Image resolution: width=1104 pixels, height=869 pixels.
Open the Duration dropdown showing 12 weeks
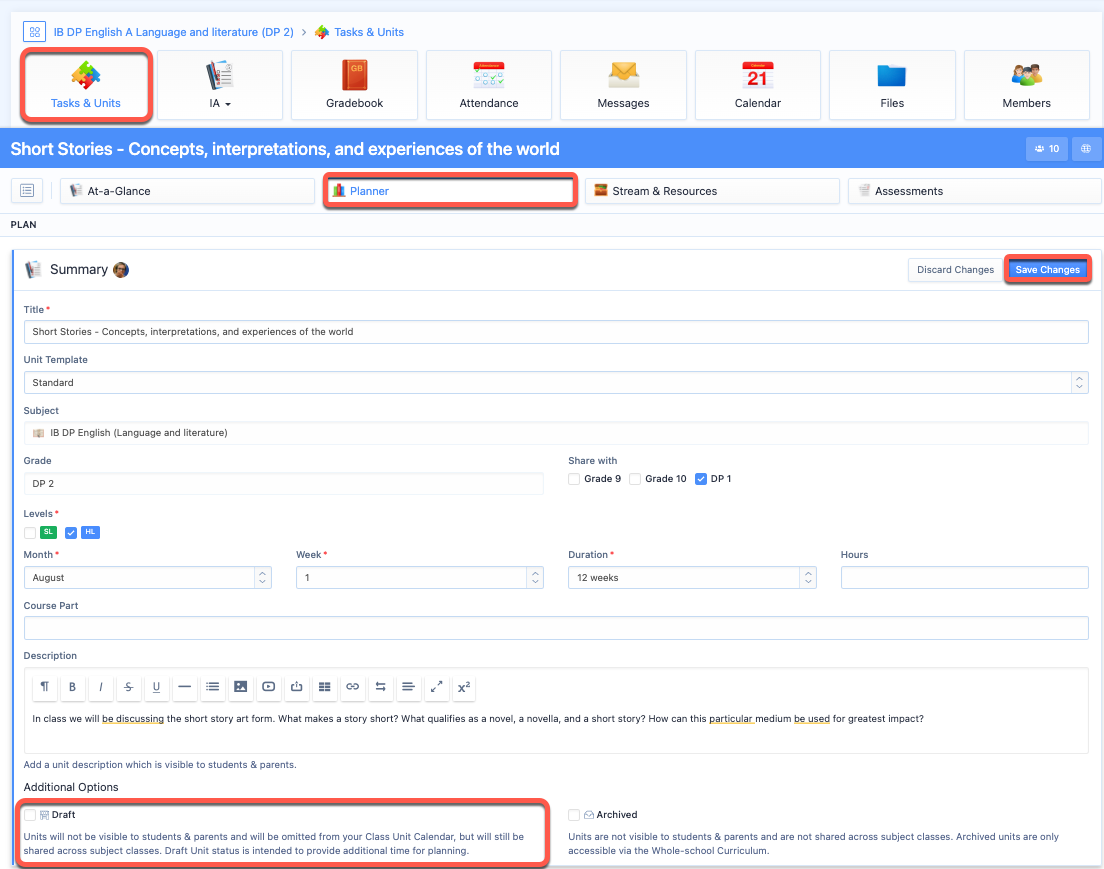pyautogui.click(x=692, y=577)
